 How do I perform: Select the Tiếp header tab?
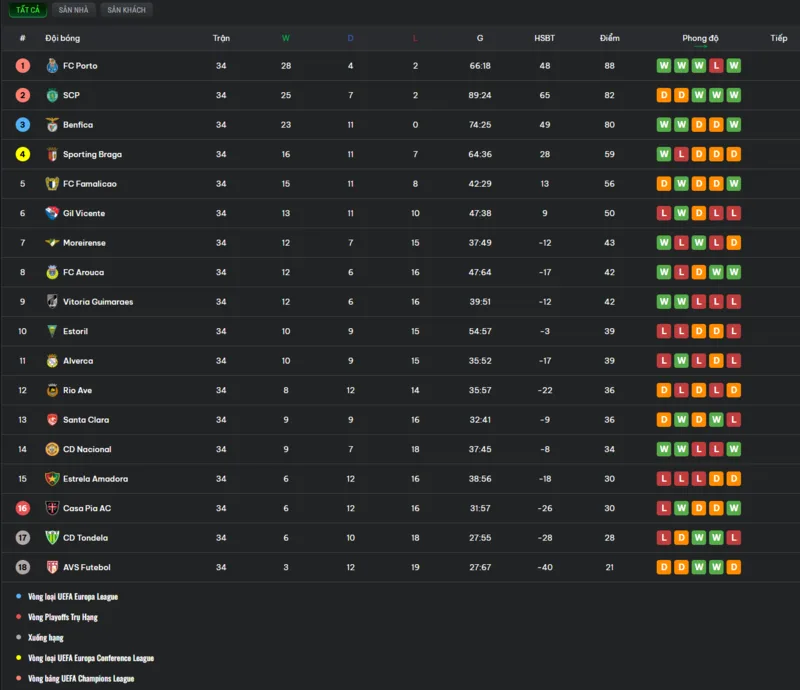pos(779,38)
